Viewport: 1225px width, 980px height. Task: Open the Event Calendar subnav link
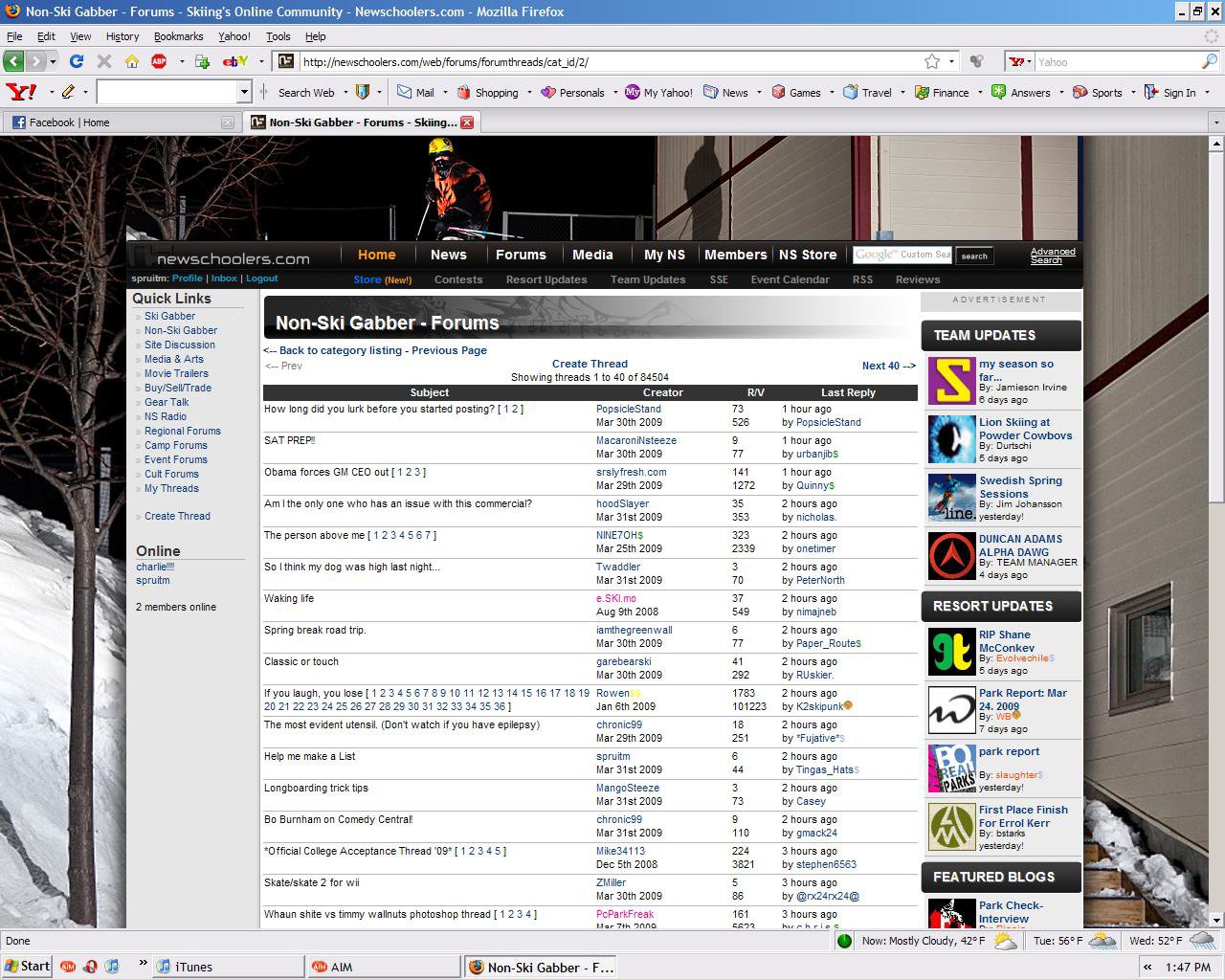(x=790, y=279)
